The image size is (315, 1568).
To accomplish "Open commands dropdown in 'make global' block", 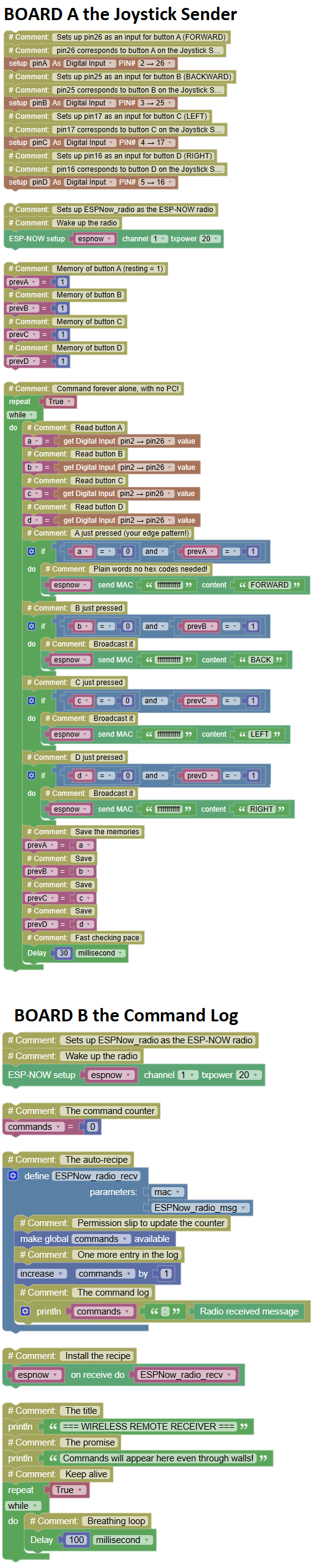I will [x=101, y=1239].
